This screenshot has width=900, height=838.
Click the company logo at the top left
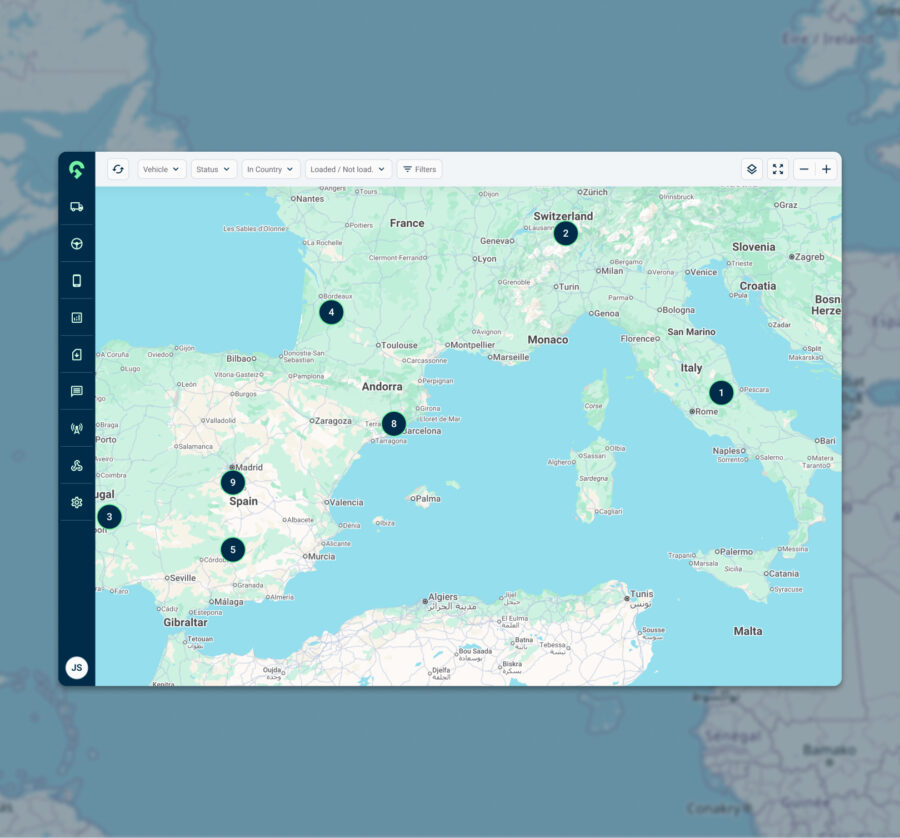[x=76, y=169]
